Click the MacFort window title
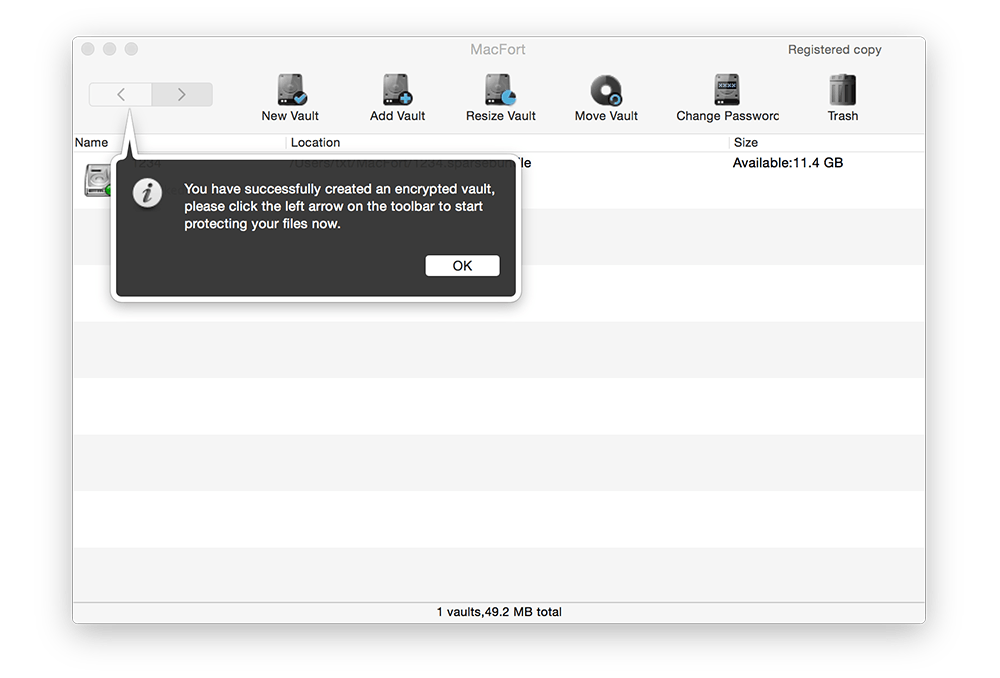 tap(497, 50)
